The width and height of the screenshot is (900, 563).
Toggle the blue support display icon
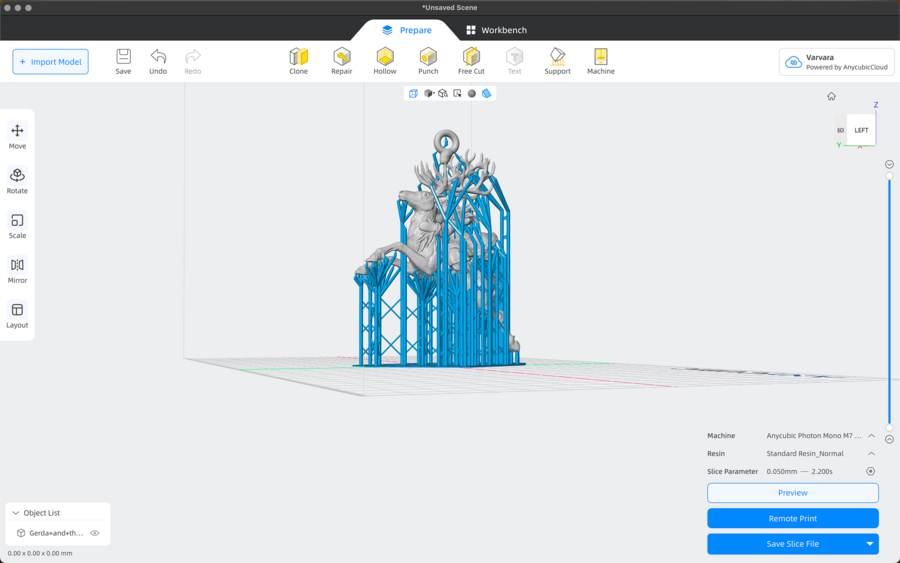(487, 93)
